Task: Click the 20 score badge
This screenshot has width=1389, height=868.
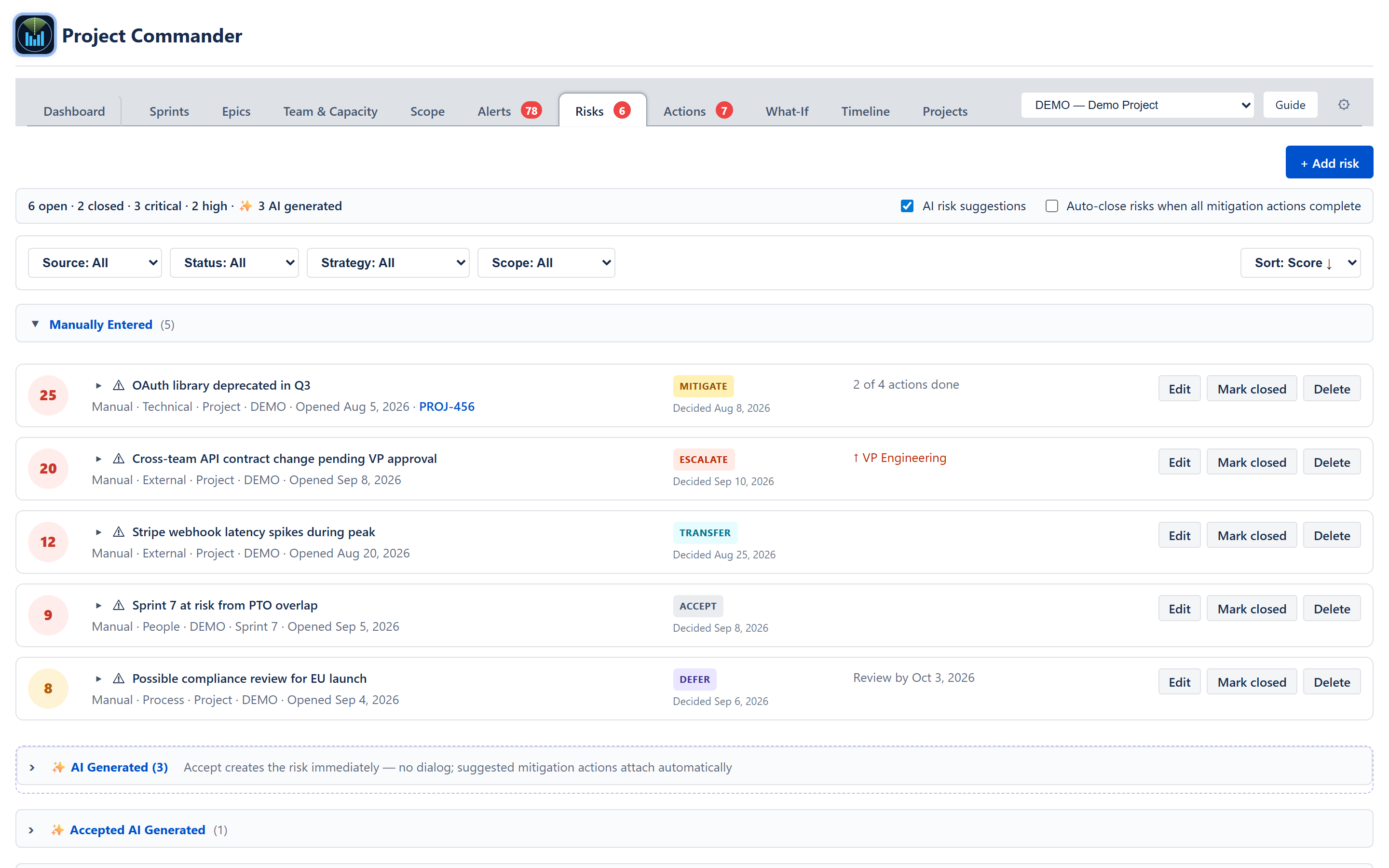Action: click(48, 468)
